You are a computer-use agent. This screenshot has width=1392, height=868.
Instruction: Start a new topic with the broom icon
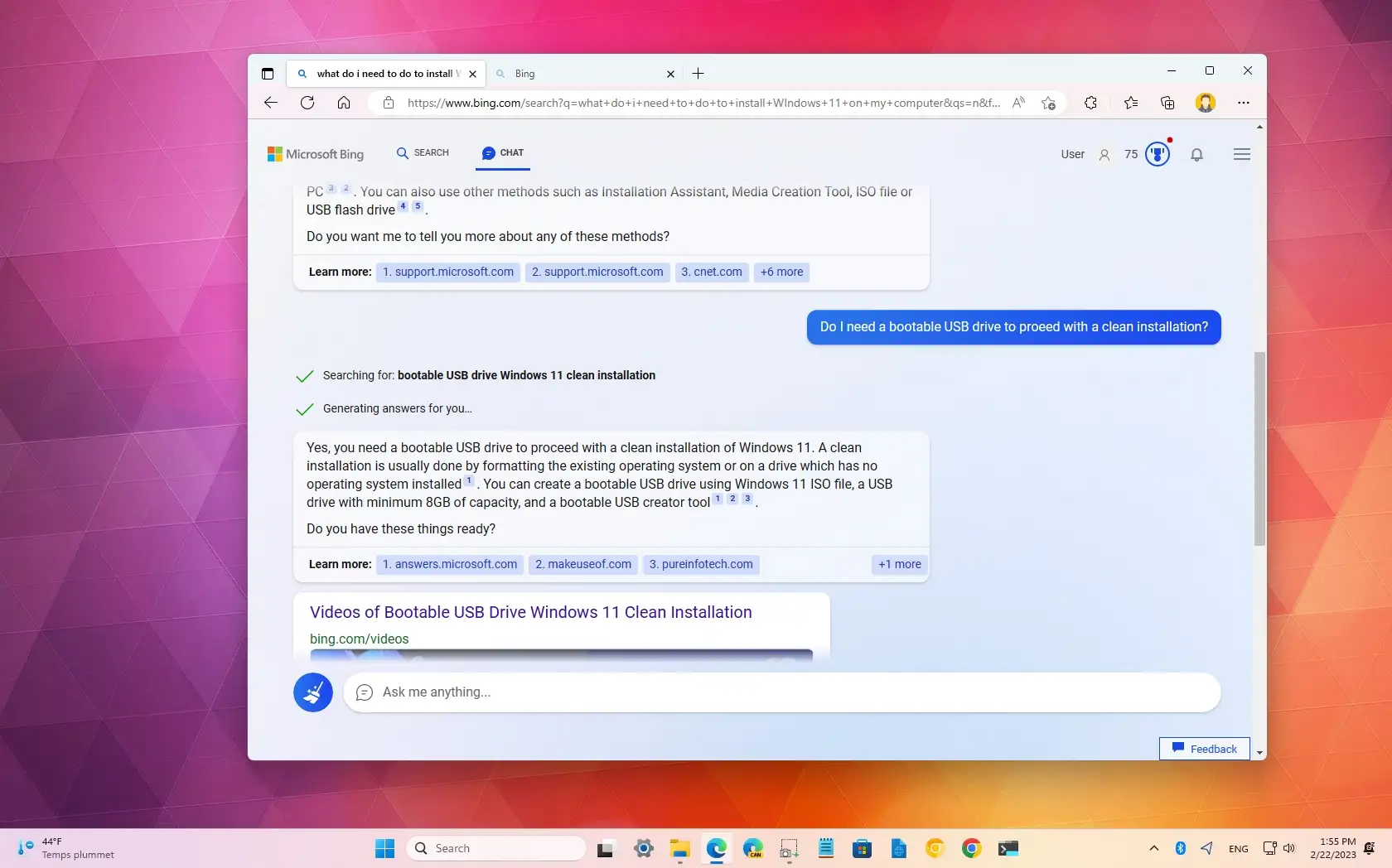[x=312, y=692]
